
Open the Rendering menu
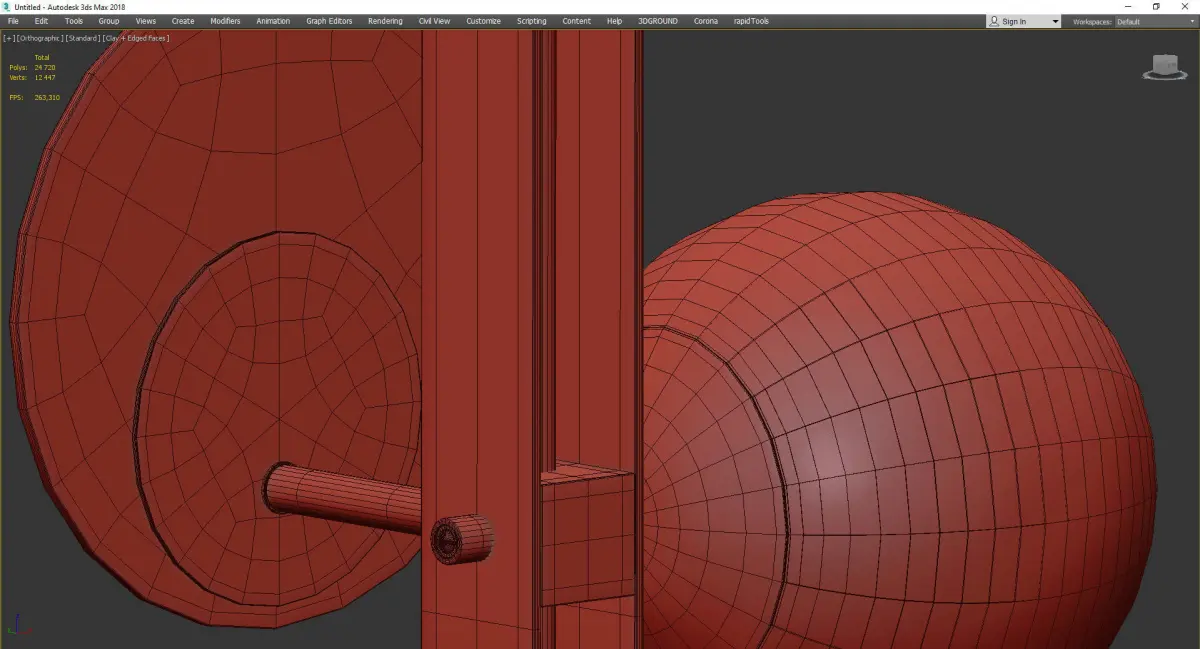pyautogui.click(x=385, y=21)
